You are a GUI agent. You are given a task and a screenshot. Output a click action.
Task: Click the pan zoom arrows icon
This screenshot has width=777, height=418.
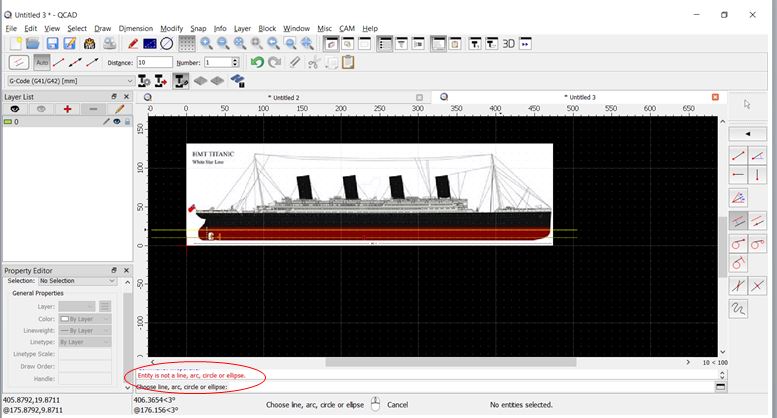307,44
